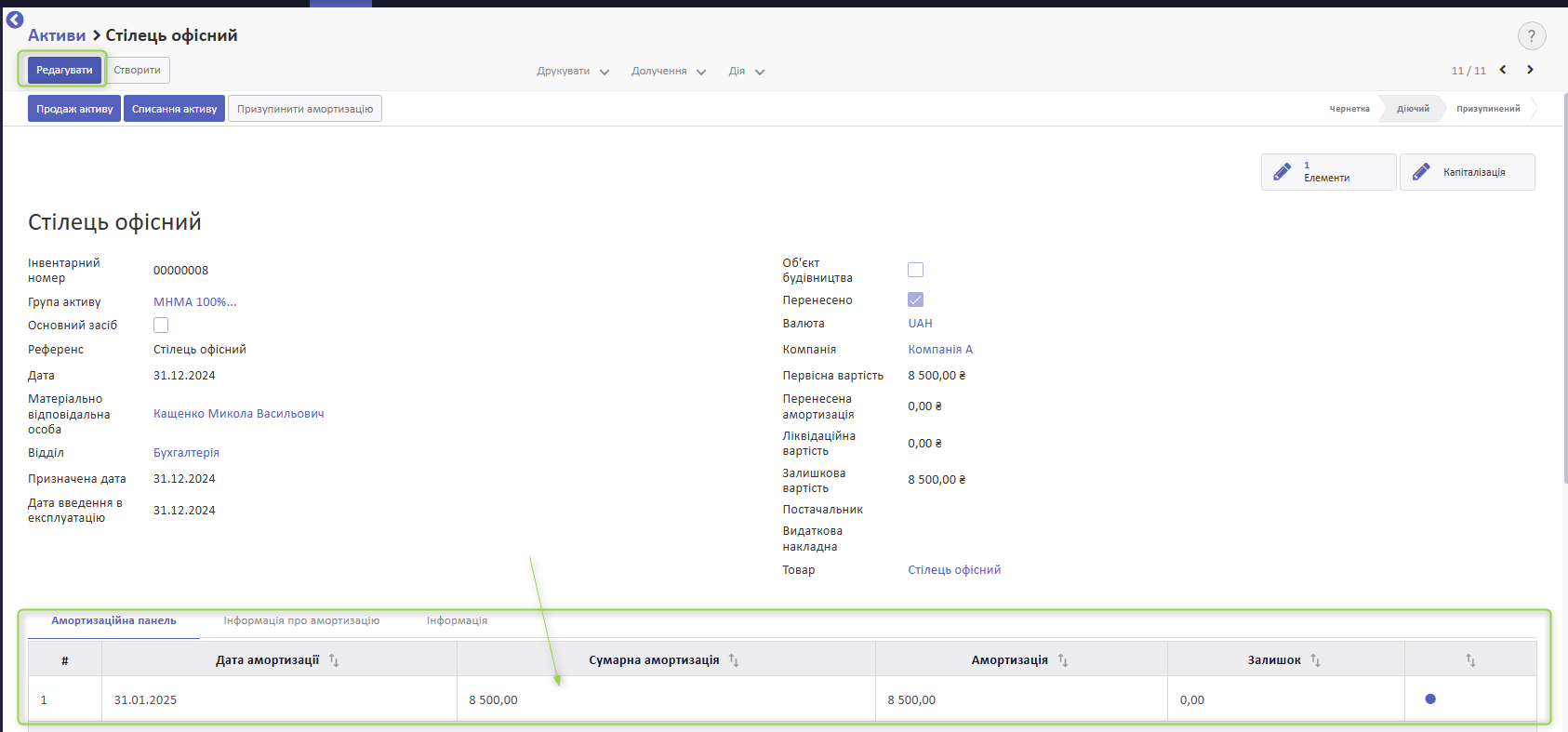Open the Елементи smart button
The width and height of the screenshot is (1568, 732).
[1328, 172]
